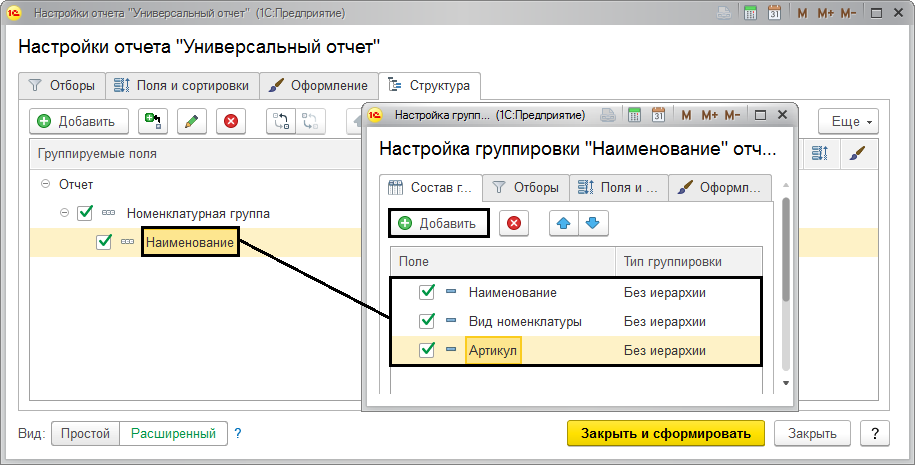Open the calendar icon in main title bar

[x=773, y=15]
